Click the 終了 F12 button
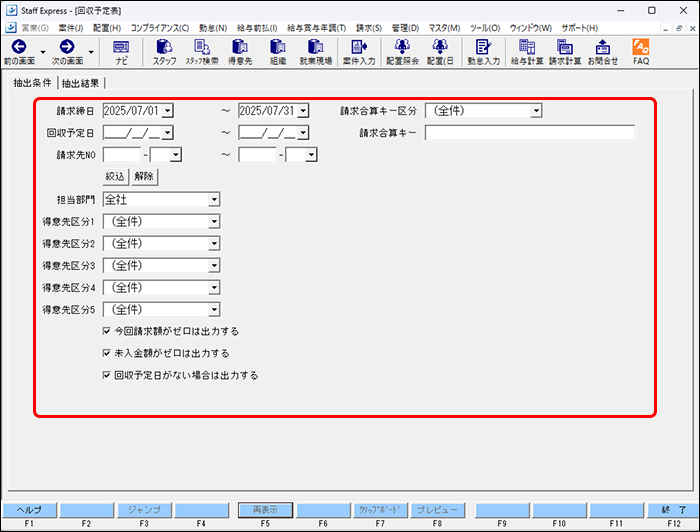Screen dimensions: 700x532 (674, 510)
